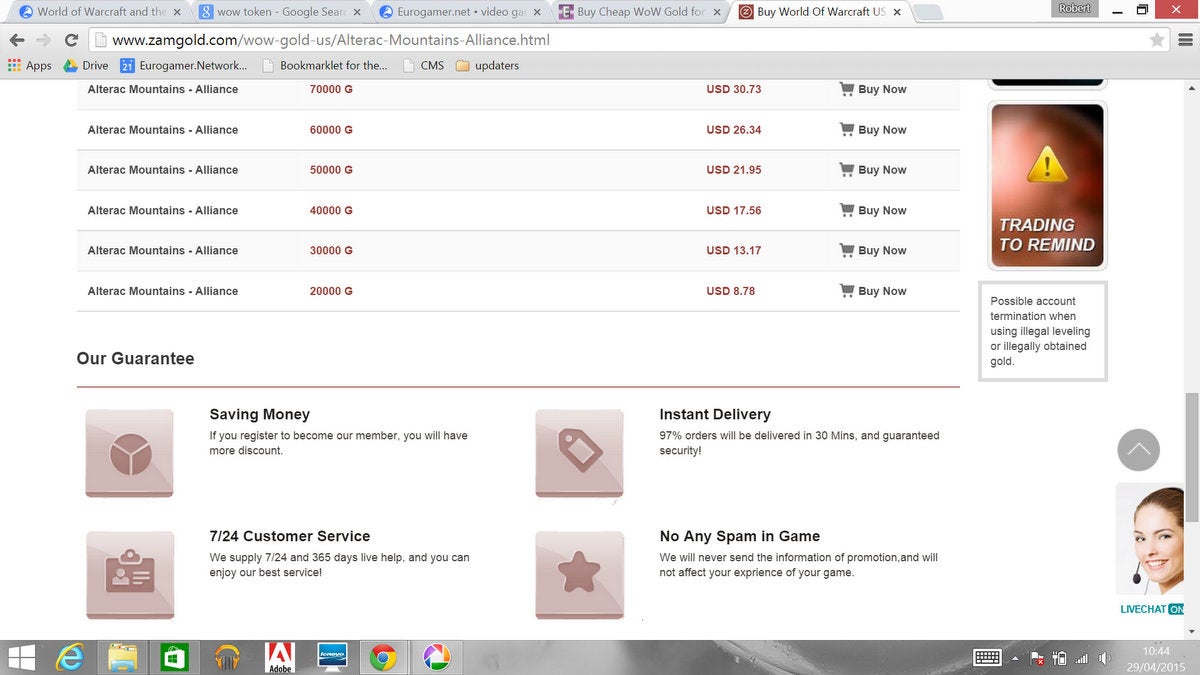Viewport: 1200px width, 675px height.
Task: Open the Lenovo taskbar app
Action: coord(331,657)
